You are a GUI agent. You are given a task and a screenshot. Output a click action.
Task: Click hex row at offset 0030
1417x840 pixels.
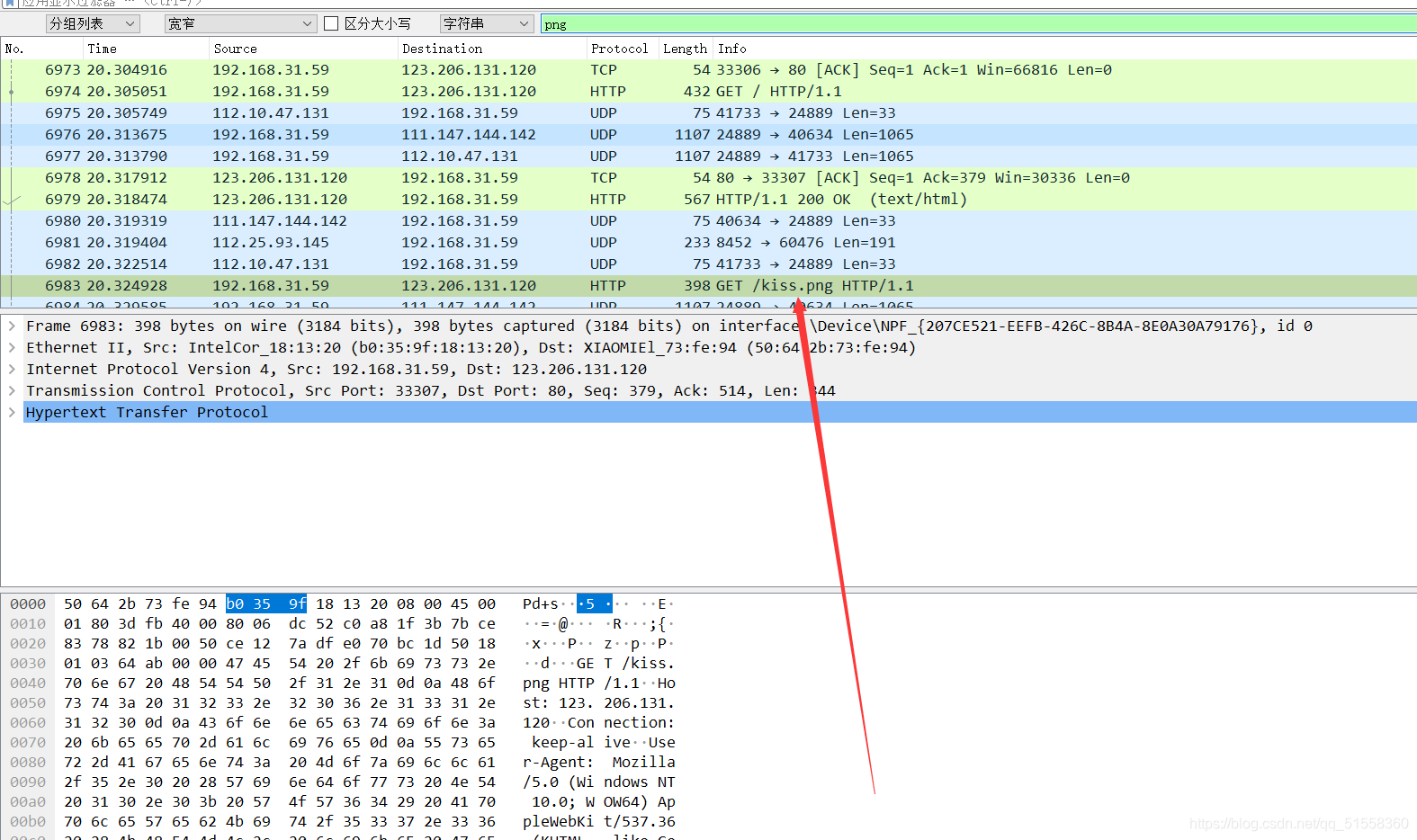pos(279,664)
